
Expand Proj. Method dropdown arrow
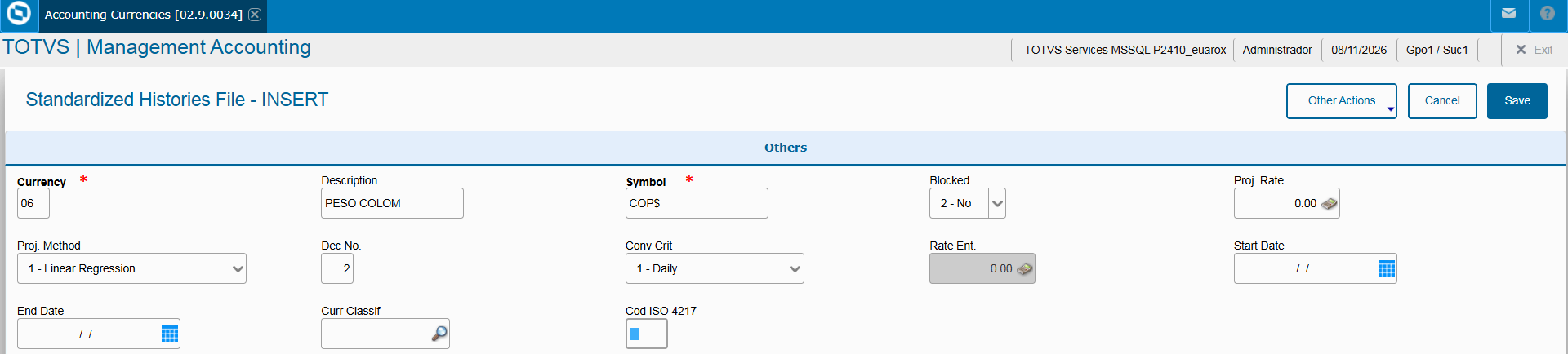tap(238, 269)
